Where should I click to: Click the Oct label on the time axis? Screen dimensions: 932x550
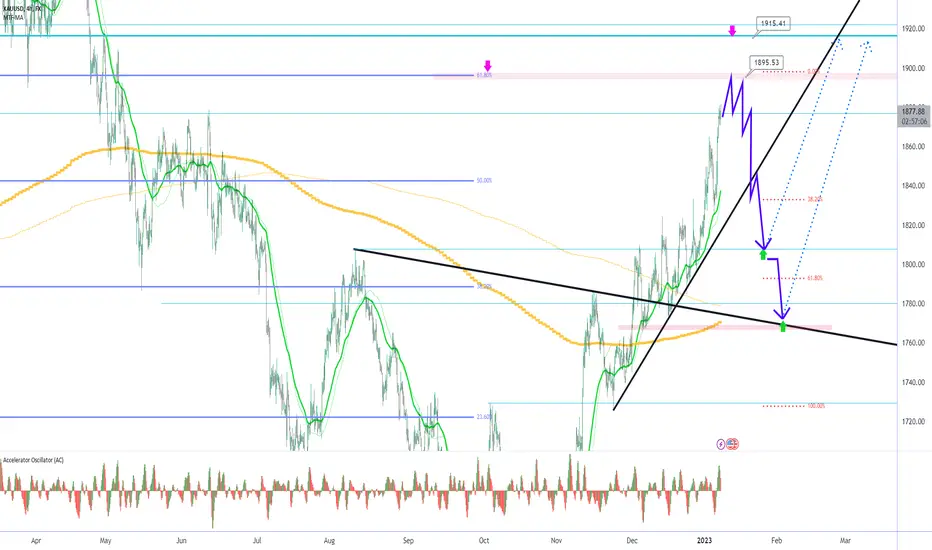(x=484, y=541)
